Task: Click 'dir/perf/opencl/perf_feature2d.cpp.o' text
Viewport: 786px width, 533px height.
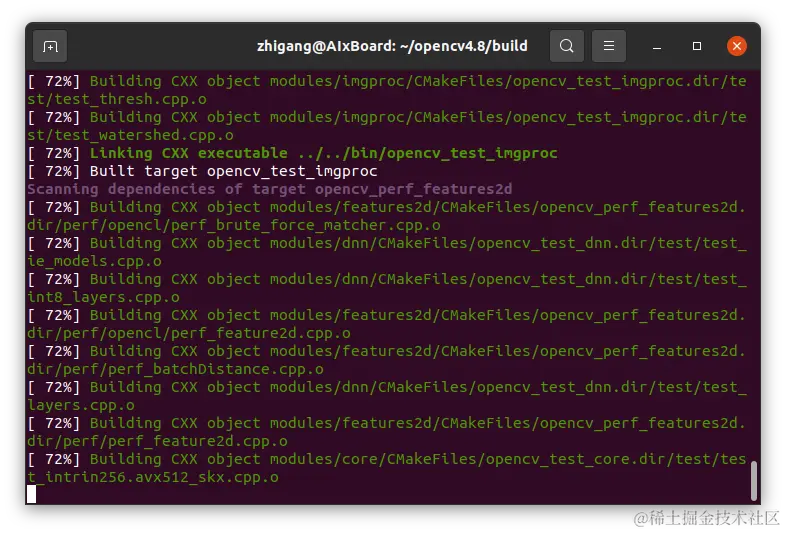Action: pyautogui.click(x=189, y=334)
